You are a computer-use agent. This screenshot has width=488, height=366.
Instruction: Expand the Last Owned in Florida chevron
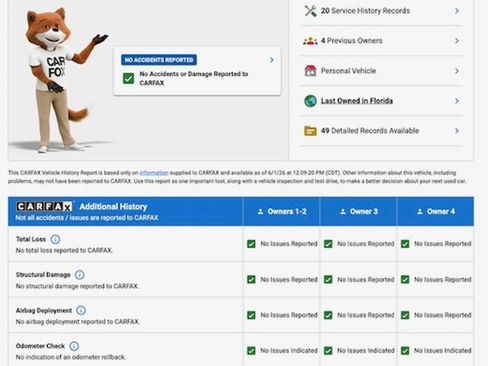[x=457, y=101]
